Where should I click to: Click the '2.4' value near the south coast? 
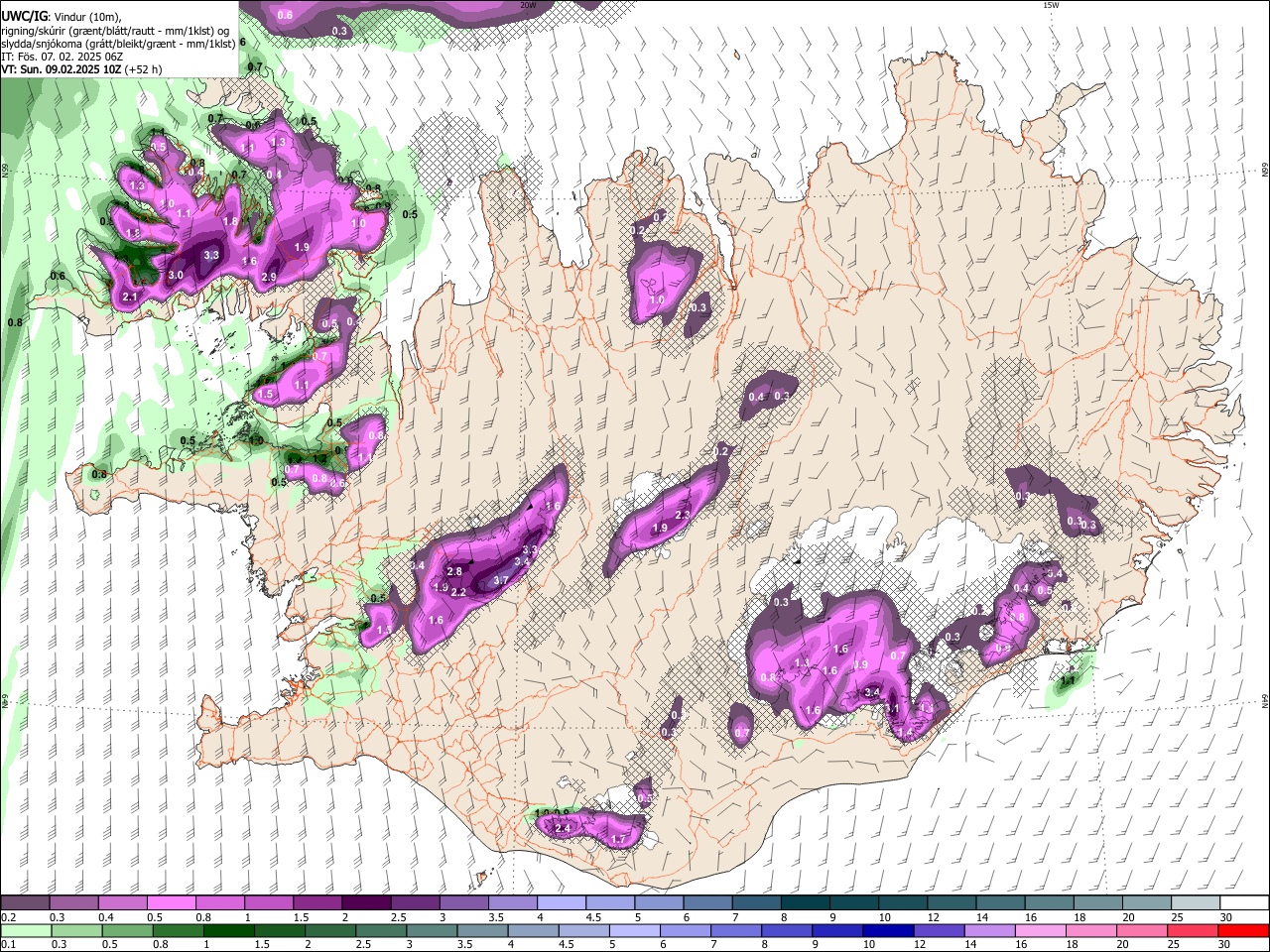click(563, 828)
